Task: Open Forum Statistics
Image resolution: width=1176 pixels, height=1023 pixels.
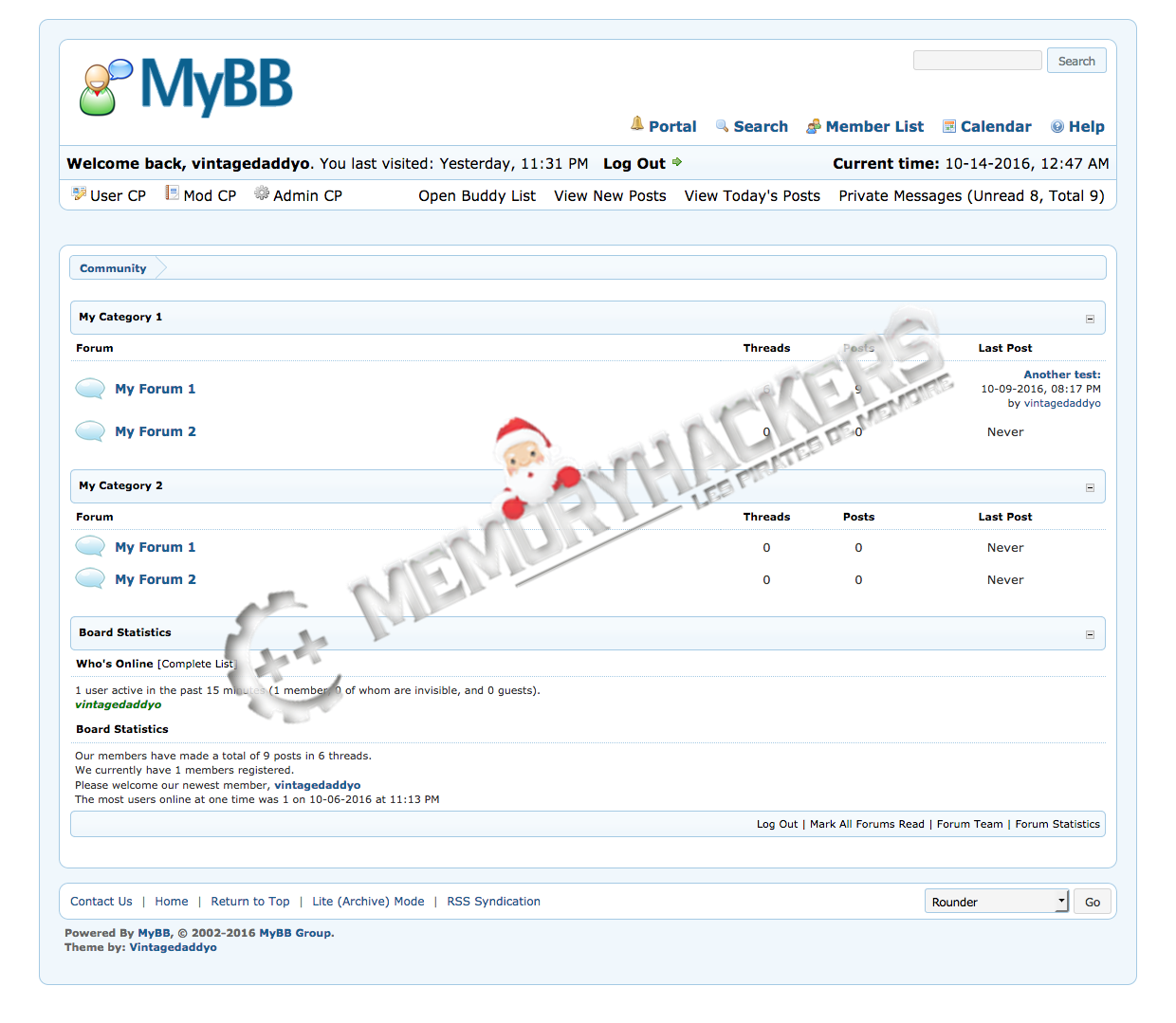Action: pyautogui.click(x=1057, y=824)
